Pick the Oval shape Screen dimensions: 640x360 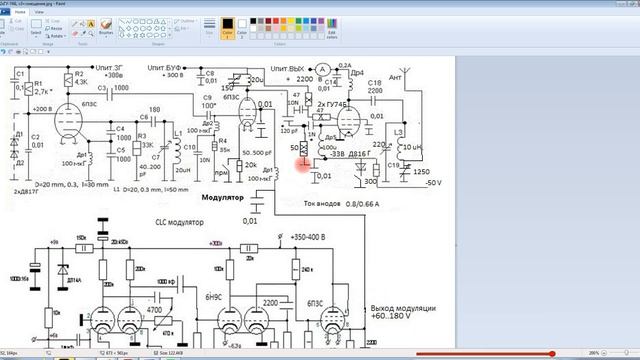point(136,22)
